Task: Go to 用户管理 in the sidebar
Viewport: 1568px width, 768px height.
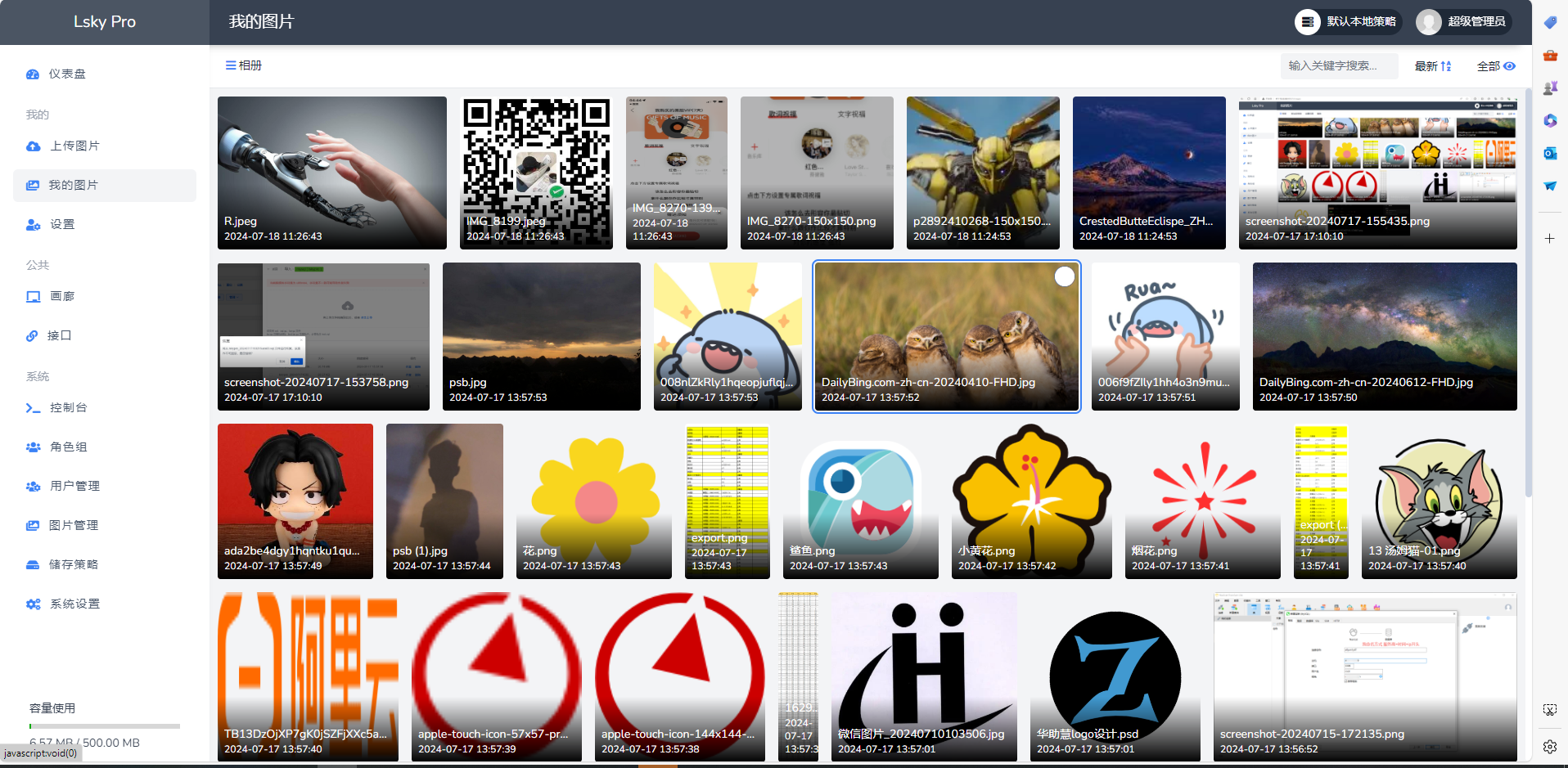Action: (x=74, y=487)
